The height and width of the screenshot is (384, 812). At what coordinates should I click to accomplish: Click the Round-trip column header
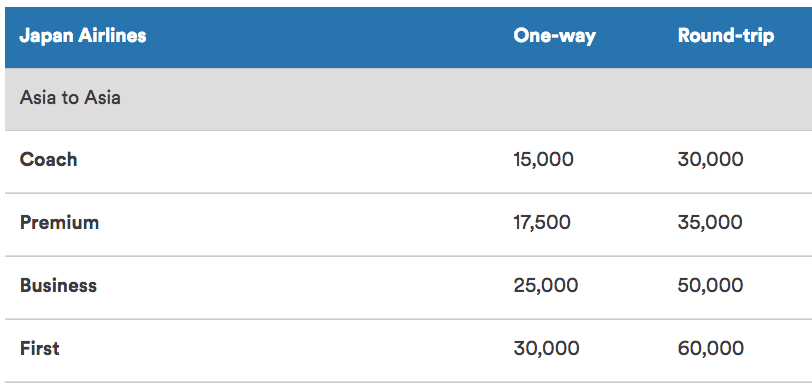(726, 36)
